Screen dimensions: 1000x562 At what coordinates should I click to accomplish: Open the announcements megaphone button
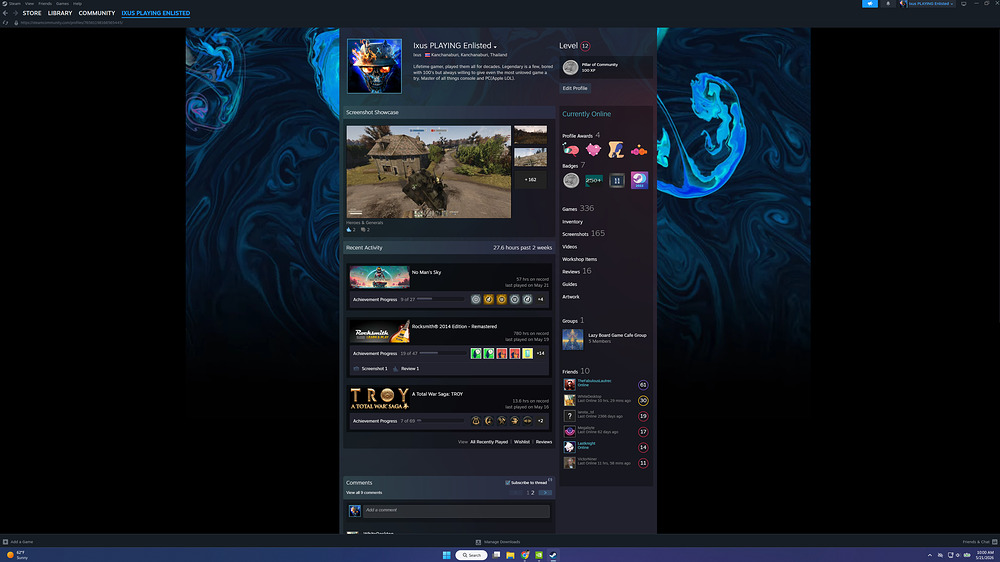click(869, 4)
